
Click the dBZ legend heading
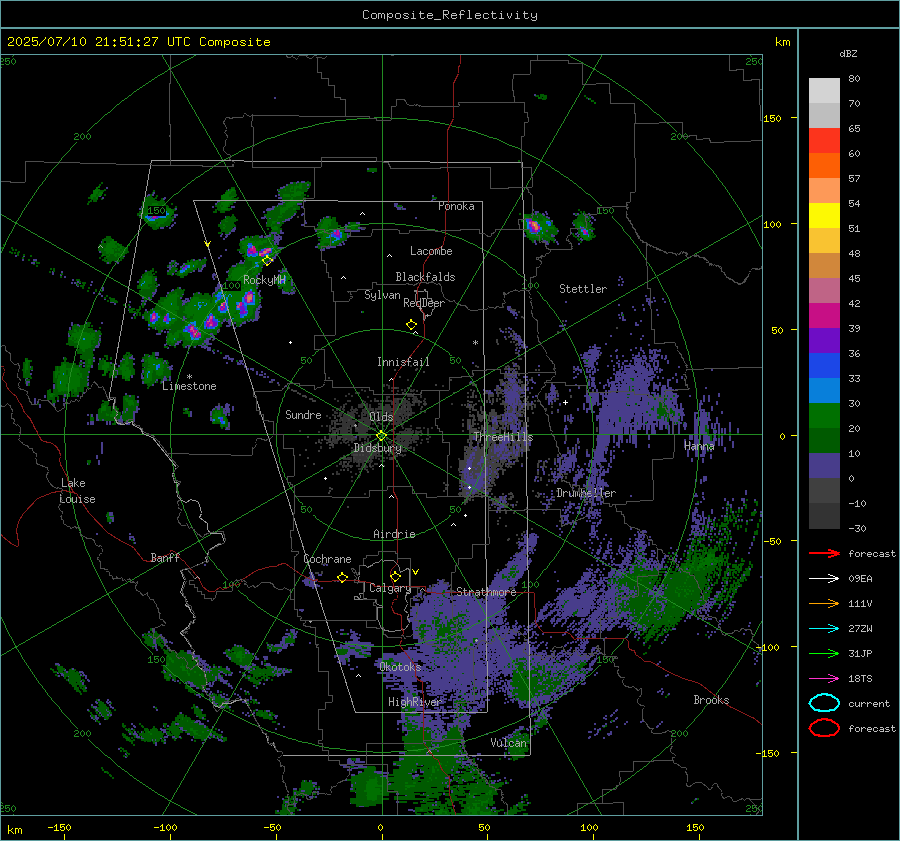coord(848,53)
